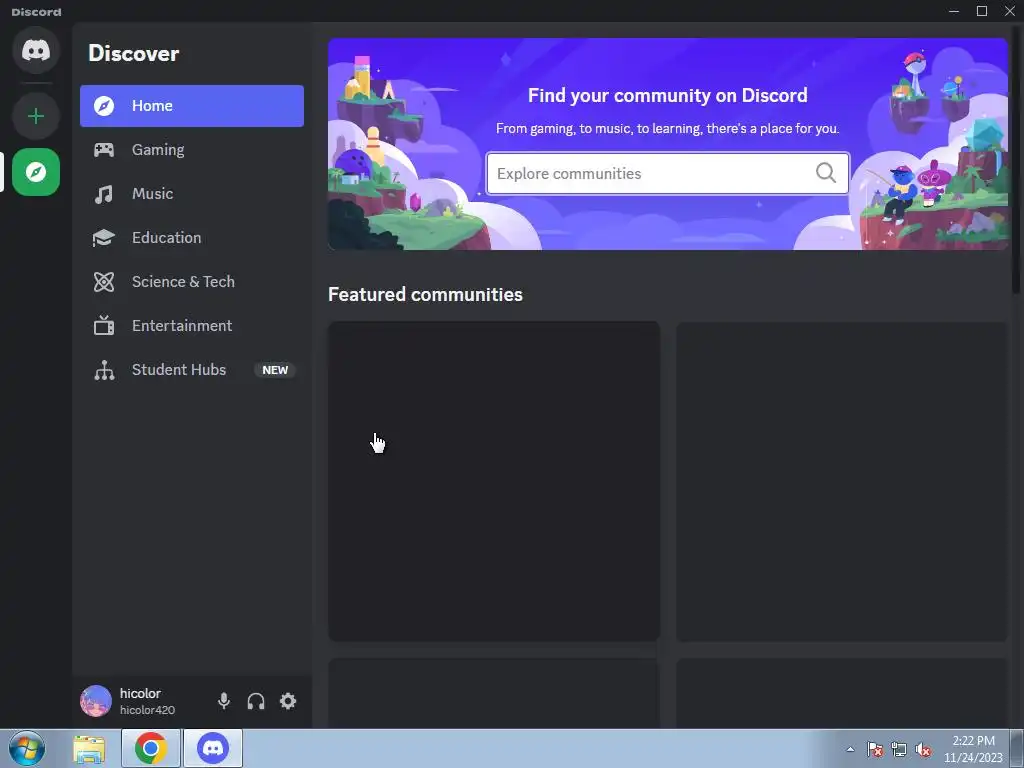The height and width of the screenshot is (768, 1024).
Task: Click the graduation cap Education icon
Action: pos(104,238)
